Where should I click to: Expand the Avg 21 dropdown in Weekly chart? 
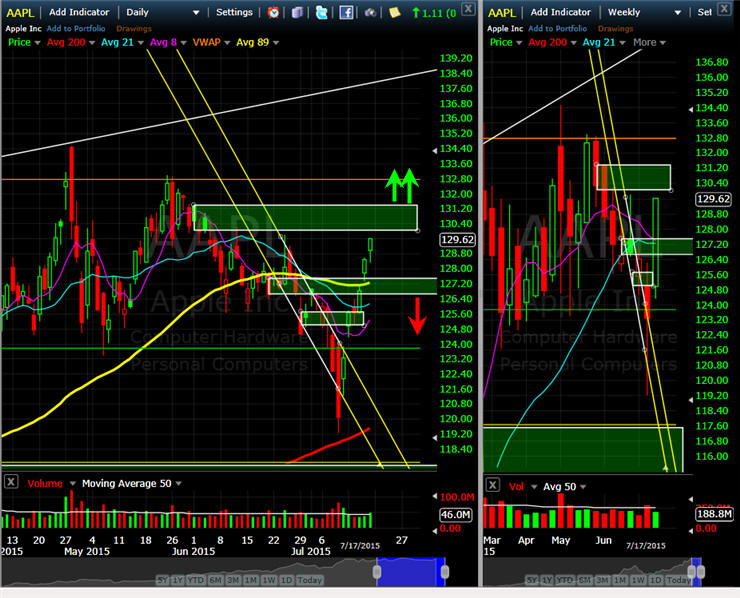pyautogui.click(x=622, y=43)
